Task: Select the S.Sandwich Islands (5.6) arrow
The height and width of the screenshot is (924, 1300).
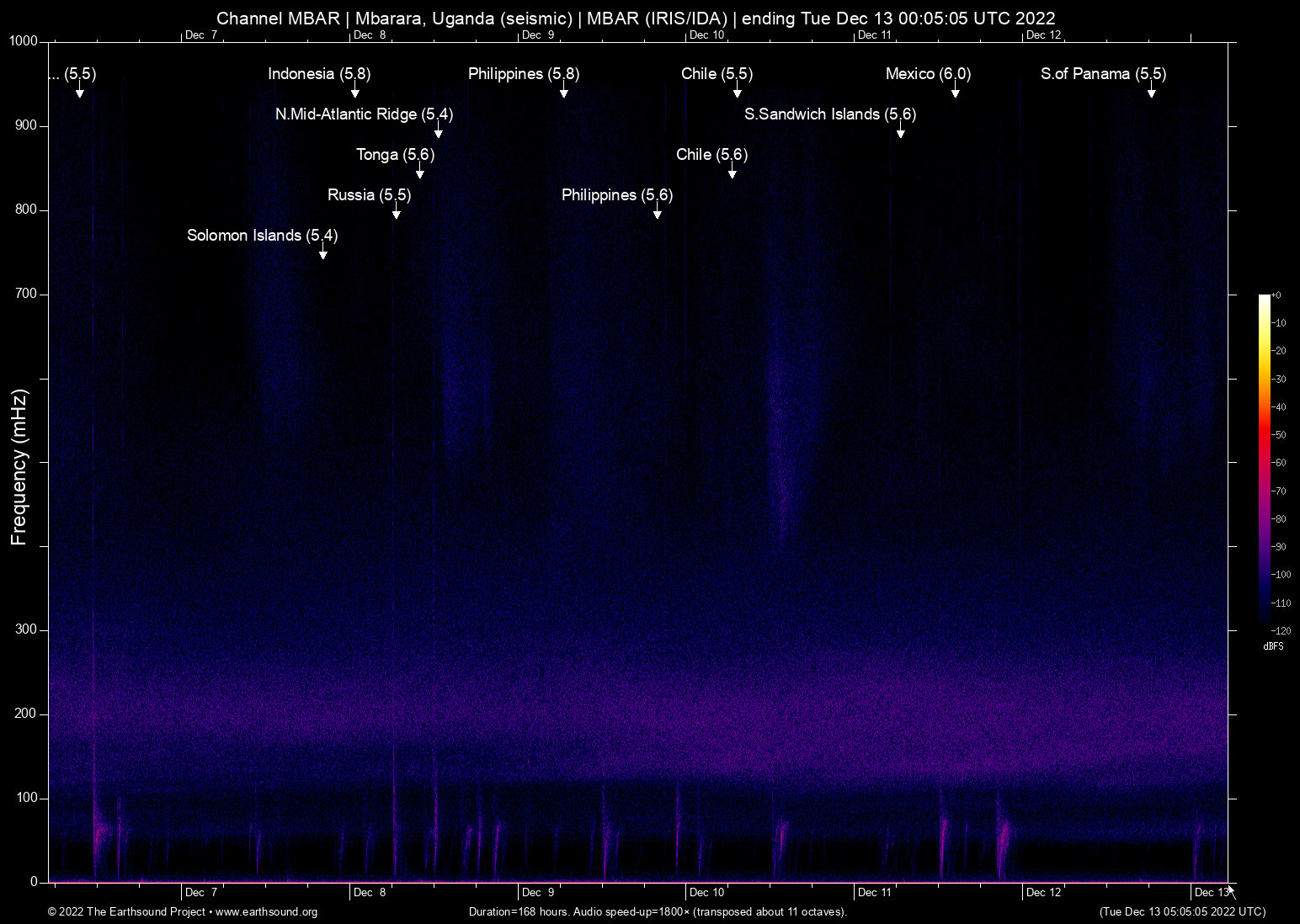Action: click(x=901, y=132)
